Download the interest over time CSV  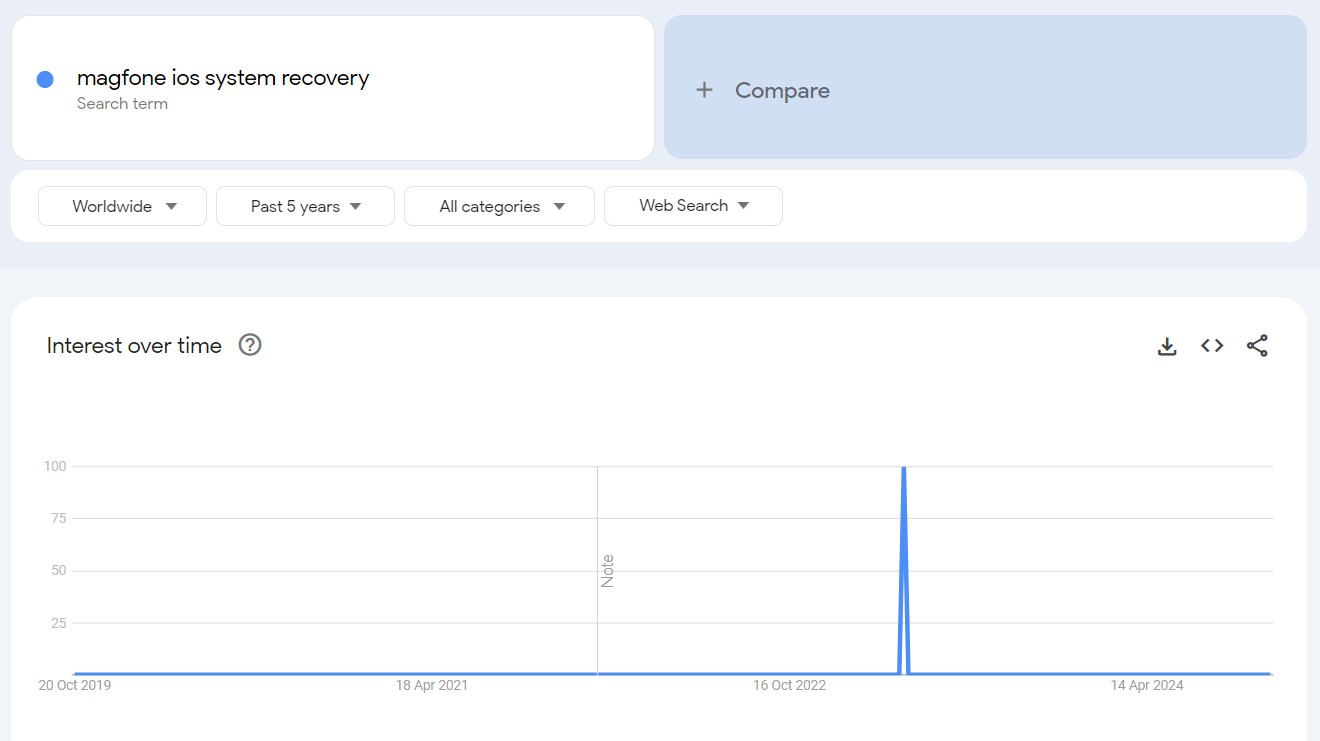coord(1166,346)
